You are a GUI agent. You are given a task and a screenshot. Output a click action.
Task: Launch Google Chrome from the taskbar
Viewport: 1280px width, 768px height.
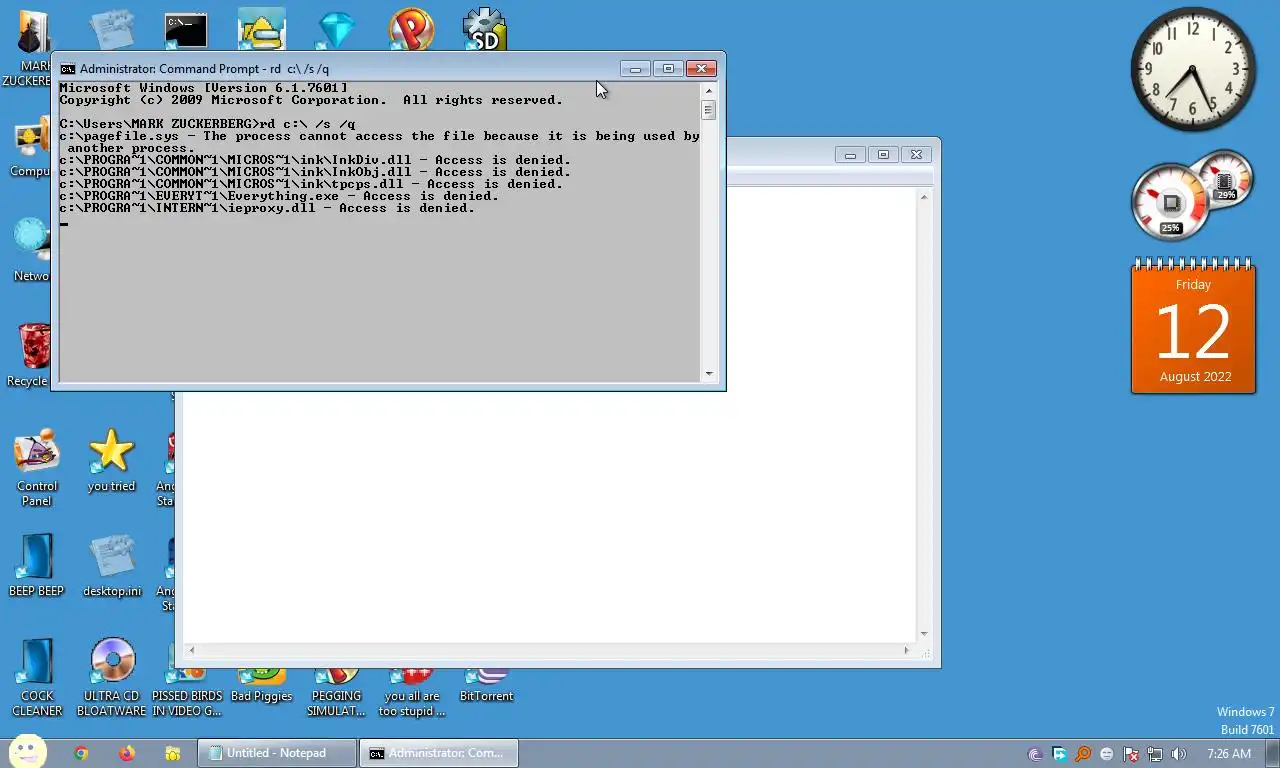tap(81, 753)
